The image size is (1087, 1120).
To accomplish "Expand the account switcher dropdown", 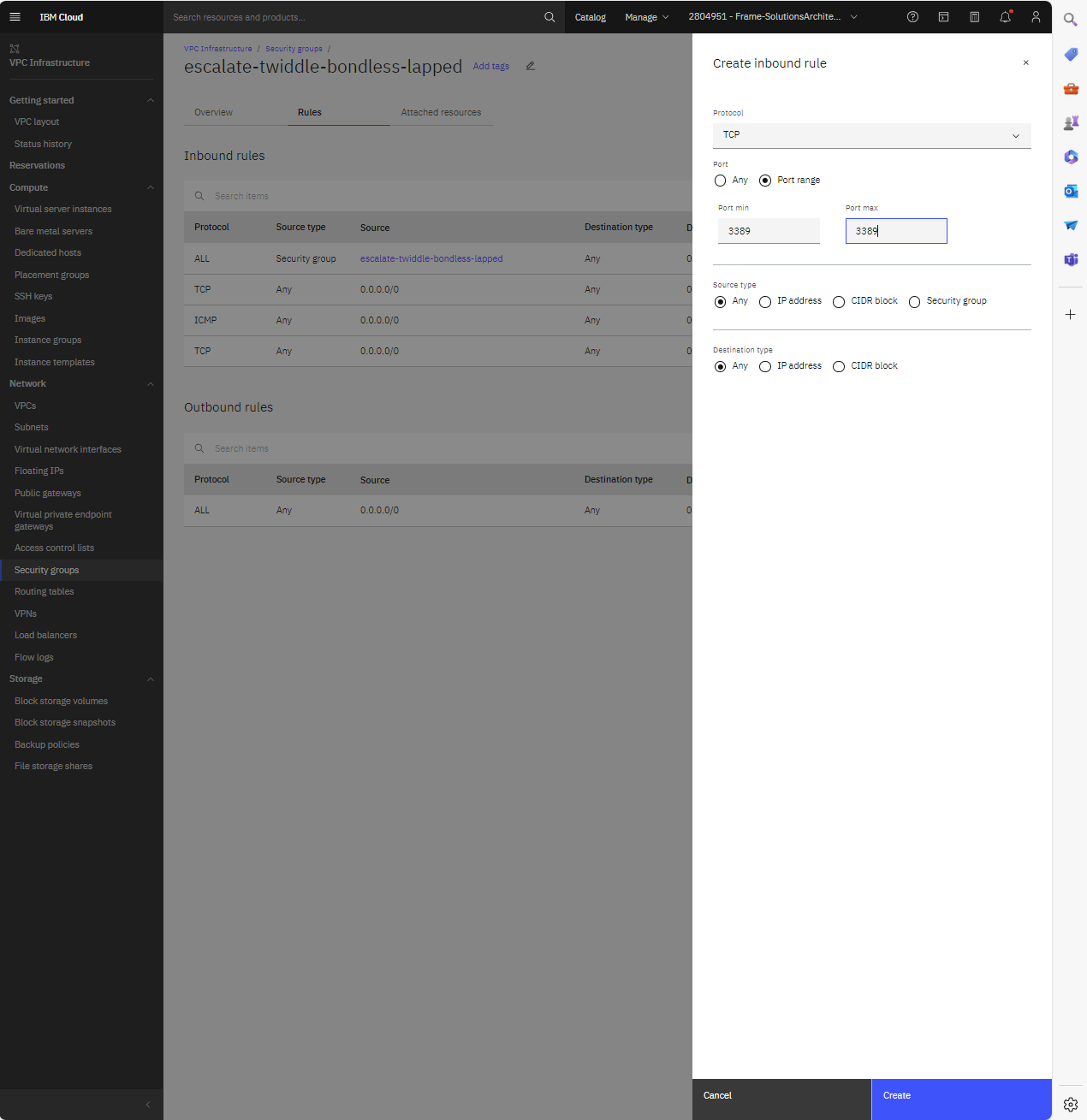I will tap(853, 16).
